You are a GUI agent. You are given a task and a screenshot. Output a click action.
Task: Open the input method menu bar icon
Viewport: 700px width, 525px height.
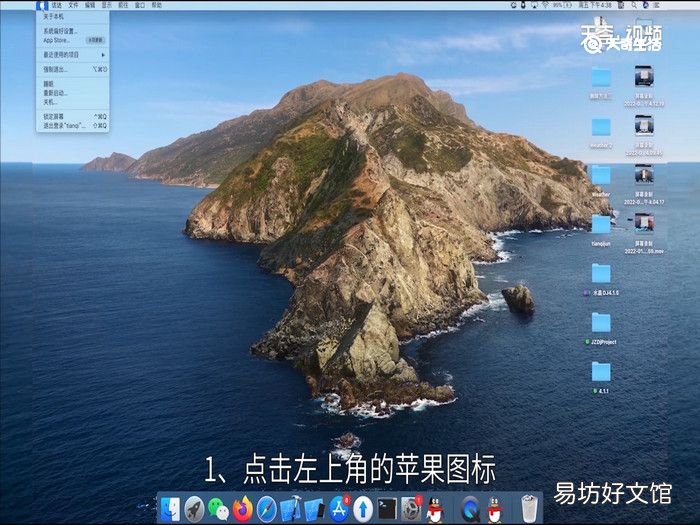coord(621,5)
